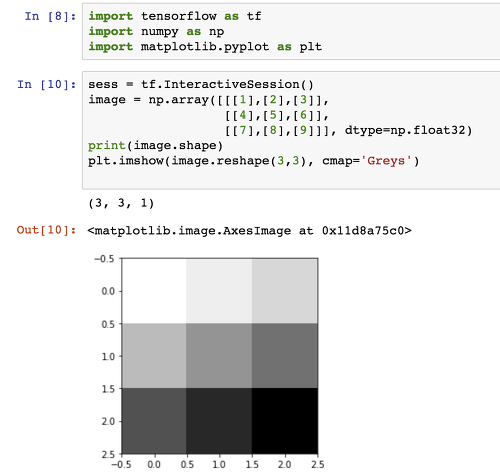Click the 'image = np.array' code line

209,100
